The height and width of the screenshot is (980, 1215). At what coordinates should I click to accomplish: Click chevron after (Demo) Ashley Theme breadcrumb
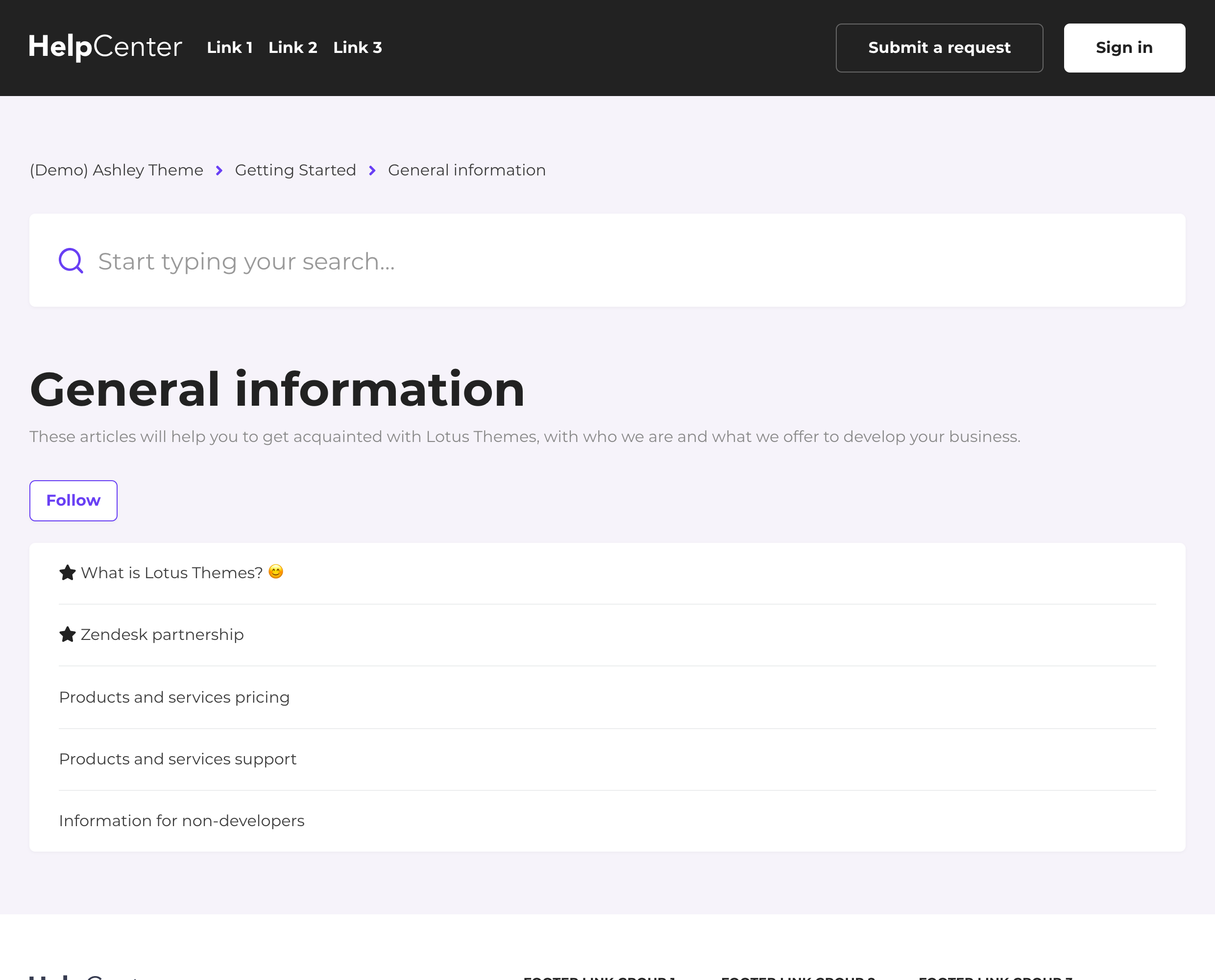pos(219,171)
